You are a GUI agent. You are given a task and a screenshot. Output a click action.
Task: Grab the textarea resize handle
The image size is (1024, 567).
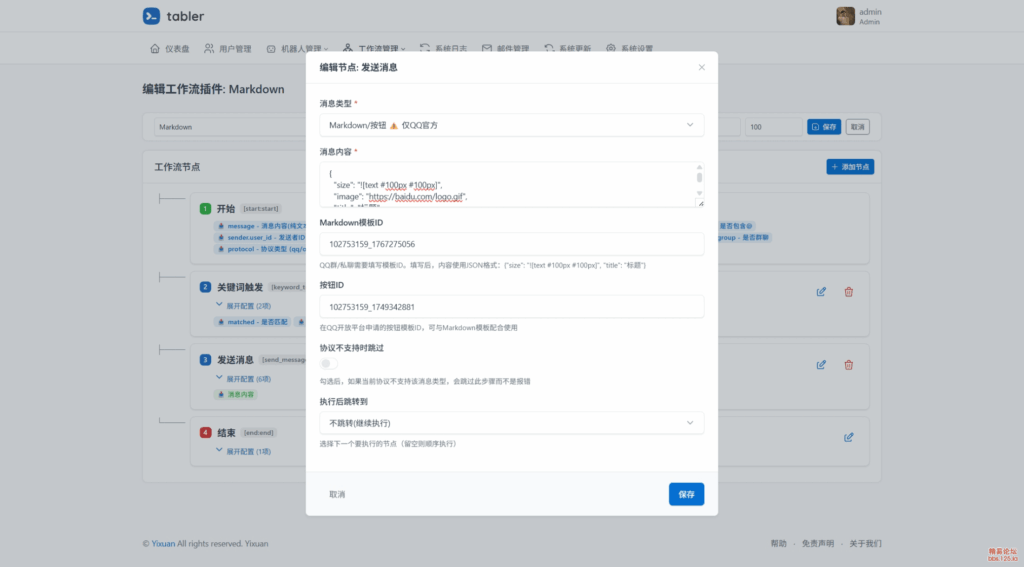point(701,204)
